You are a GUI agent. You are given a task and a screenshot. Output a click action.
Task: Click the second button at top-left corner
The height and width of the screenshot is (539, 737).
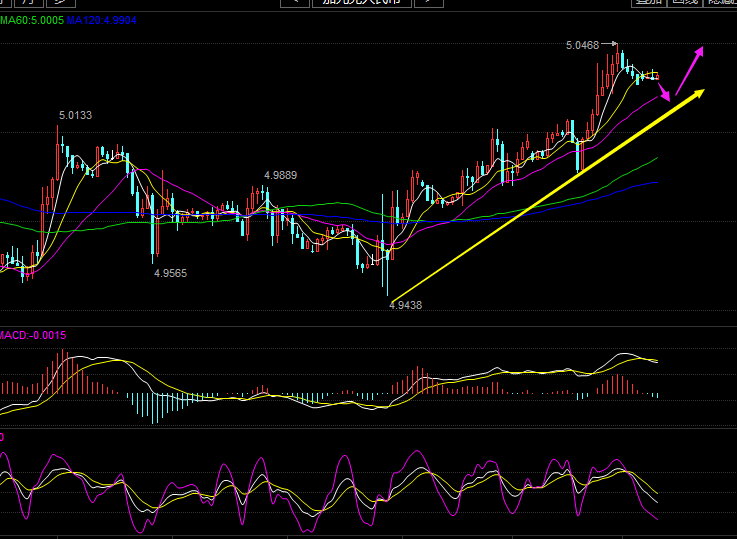tap(27, 3)
